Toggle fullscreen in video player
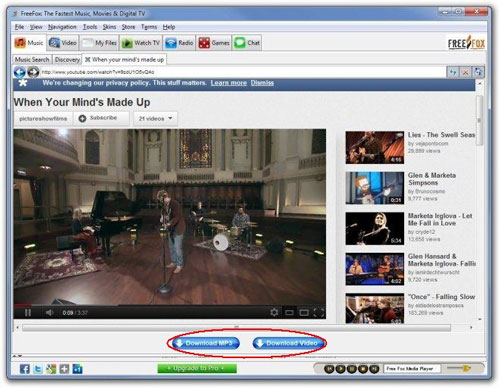This screenshot has height=388, width=500. [319, 312]
